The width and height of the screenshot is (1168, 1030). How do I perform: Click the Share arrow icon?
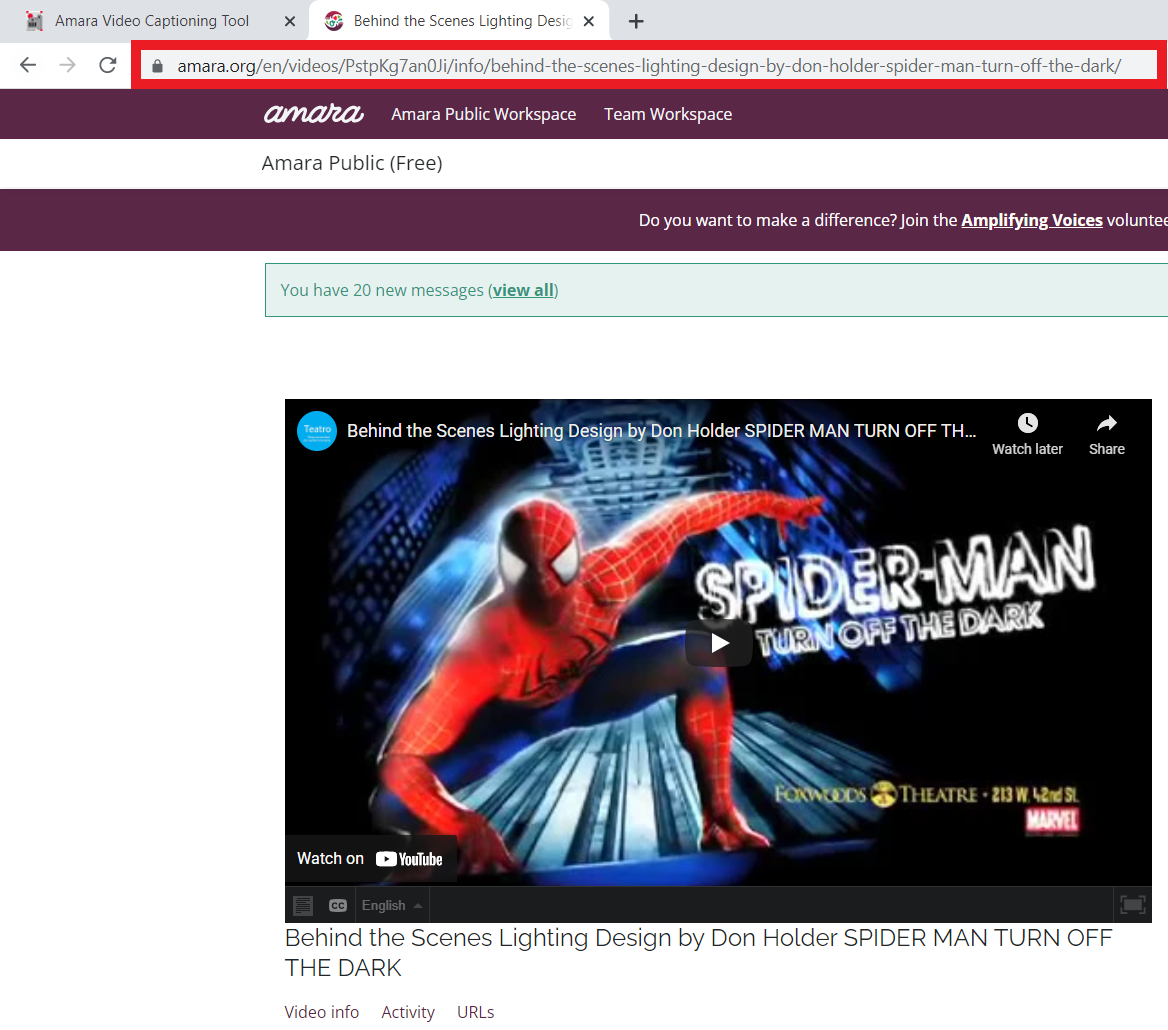1106,424
